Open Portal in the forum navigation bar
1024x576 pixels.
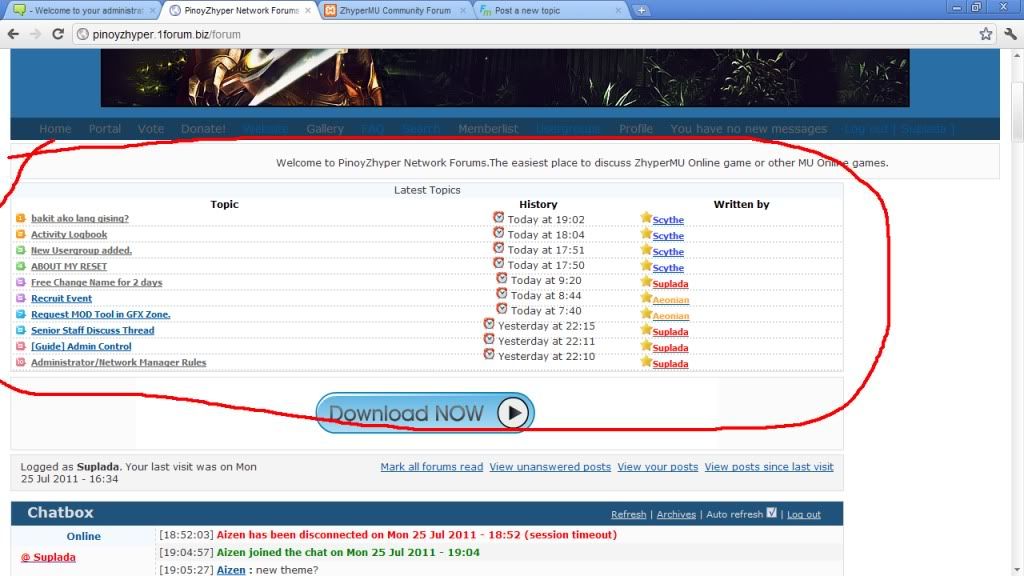coord(104,129)
